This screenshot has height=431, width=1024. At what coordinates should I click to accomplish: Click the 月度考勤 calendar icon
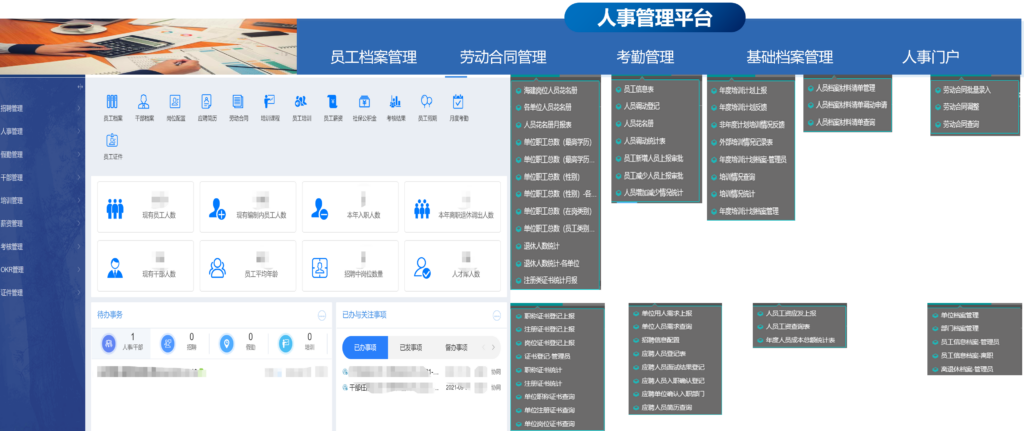[x=458, y=102]
